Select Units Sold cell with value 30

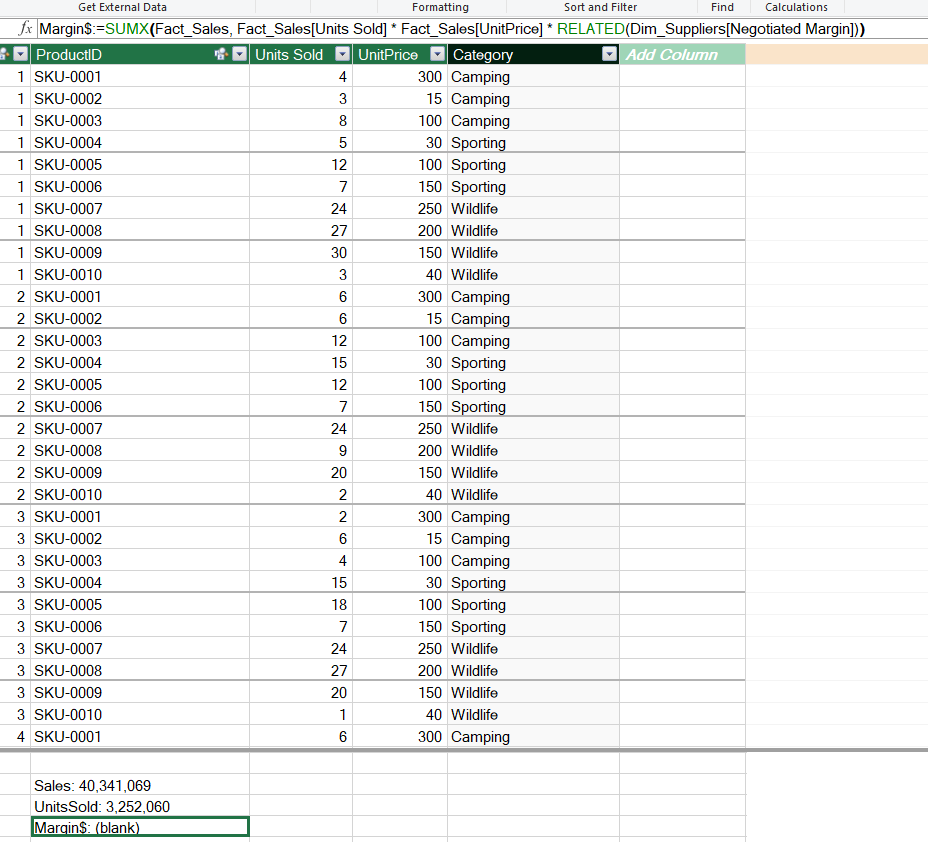(301, 253)
